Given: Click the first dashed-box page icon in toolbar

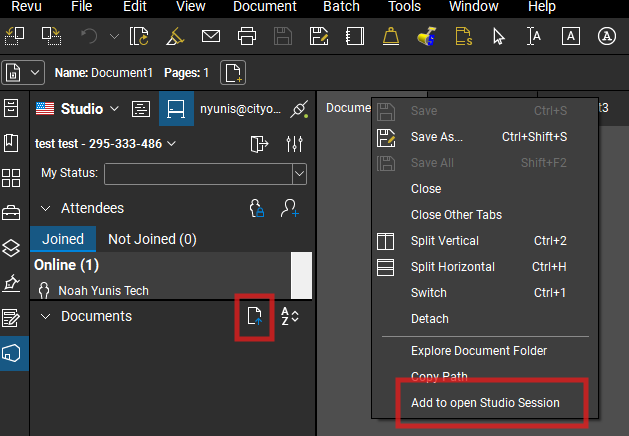Looking at the screenshot, I should click(14, 37).
